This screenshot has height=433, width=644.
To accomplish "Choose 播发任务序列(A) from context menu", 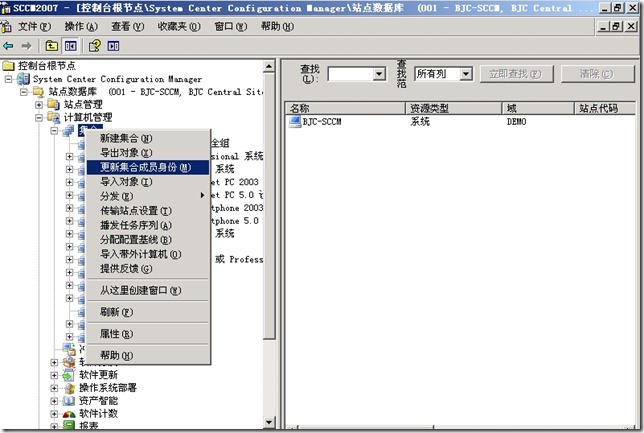I will (148, 225).
